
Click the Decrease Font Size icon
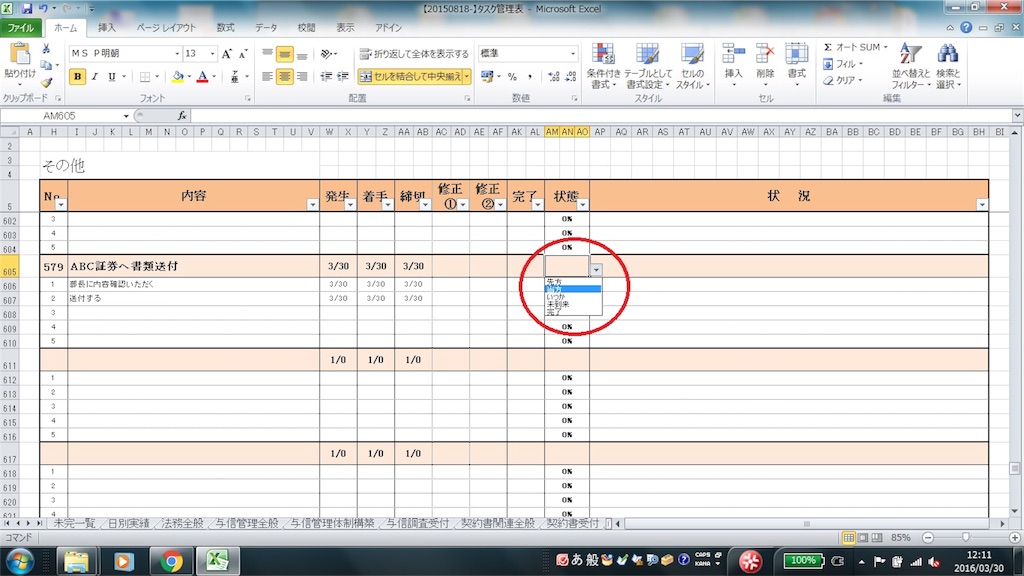point(242,54)
